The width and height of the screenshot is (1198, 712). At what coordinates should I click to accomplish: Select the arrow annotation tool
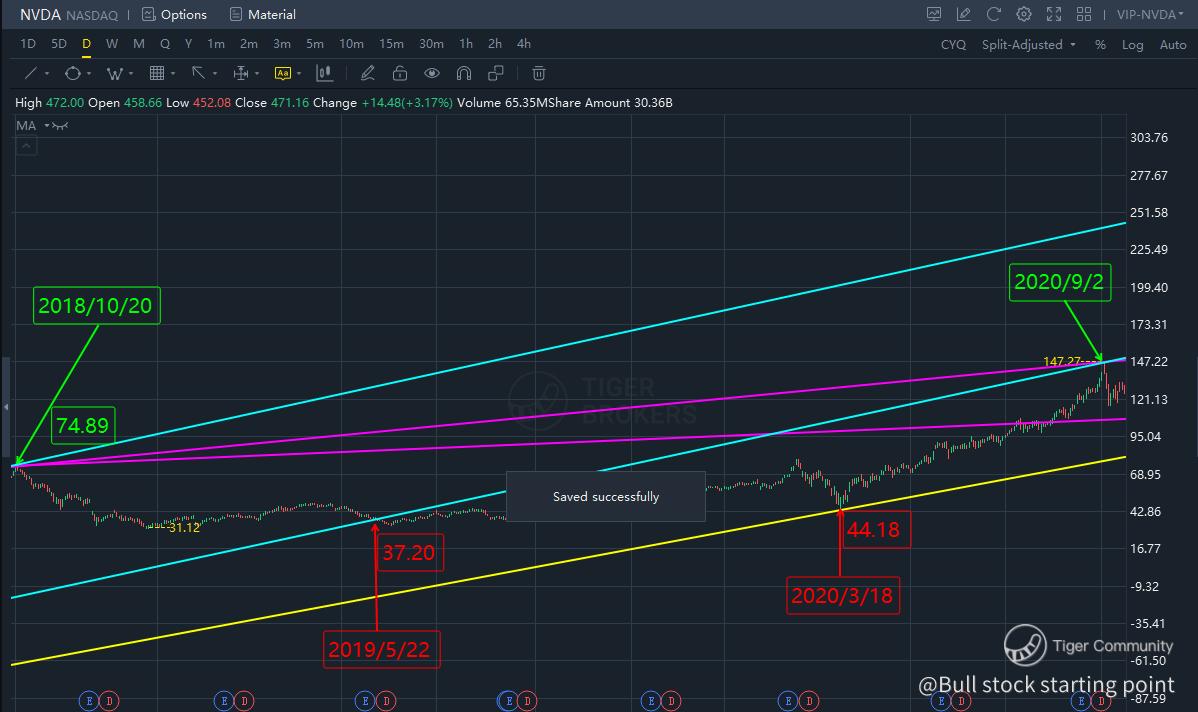198,73
